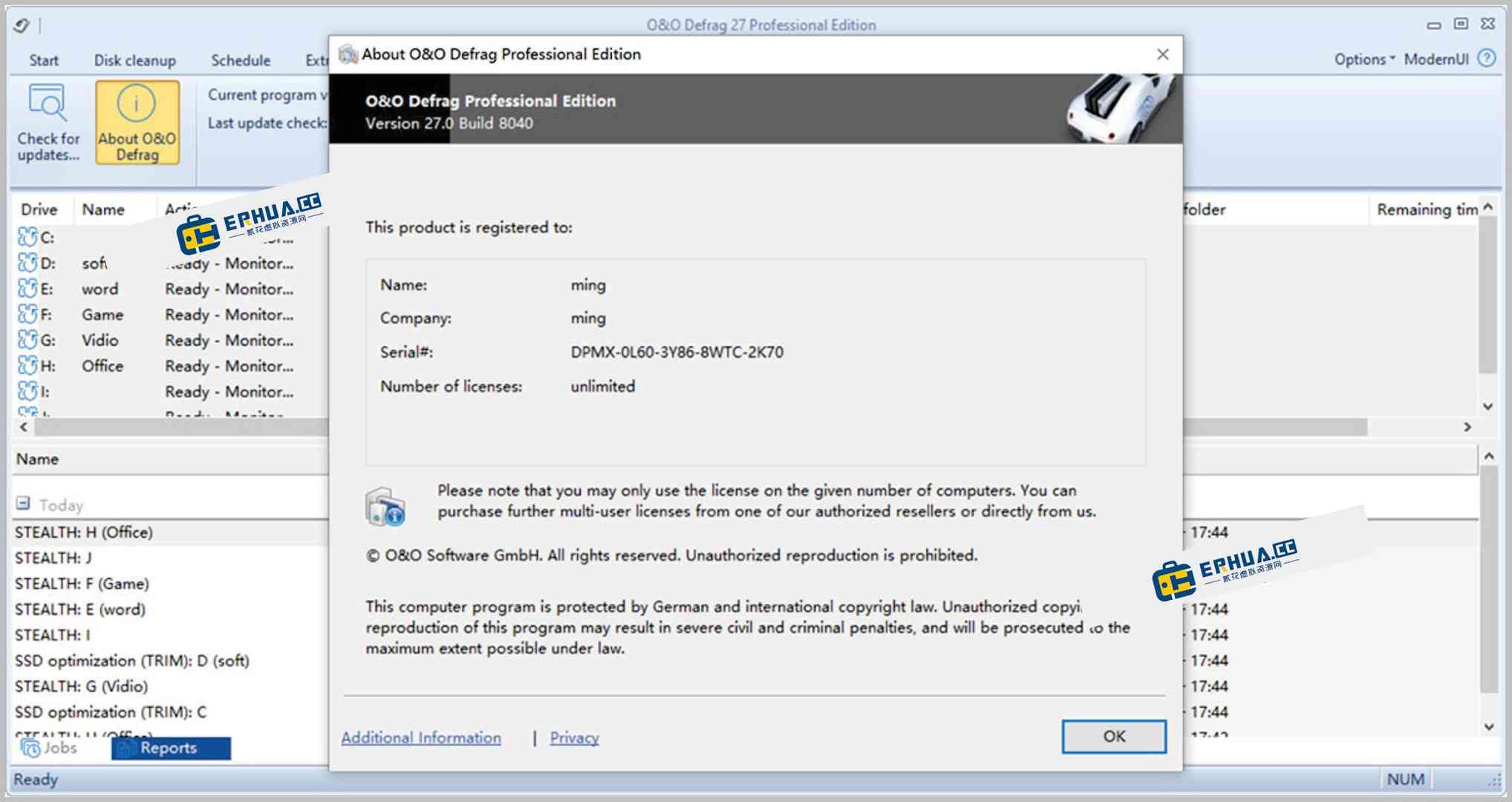The width and height of the screenshot is (1512, 802).
Task: Select the 'Game' drive name cell
Action: 102,314
